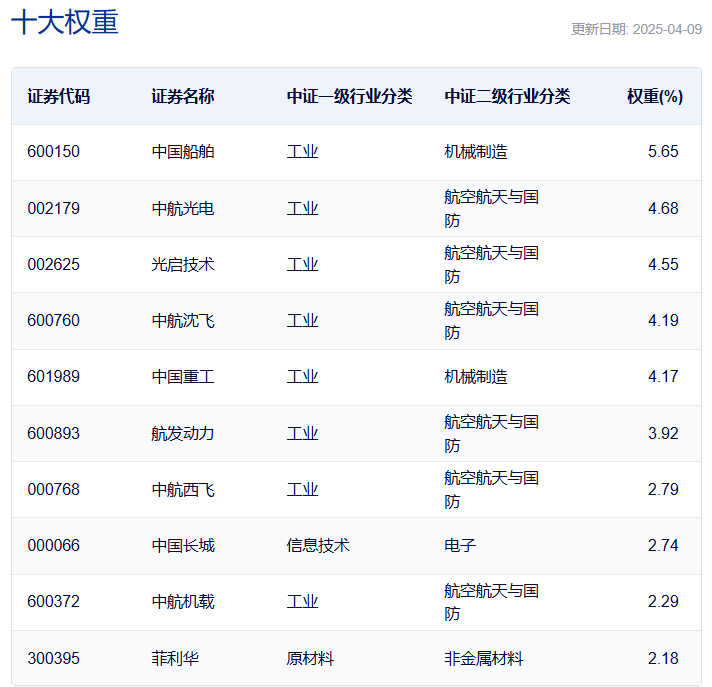Click the 工业 link next to 航发动力
Screen dimensions: 712x687
[302, 433]
